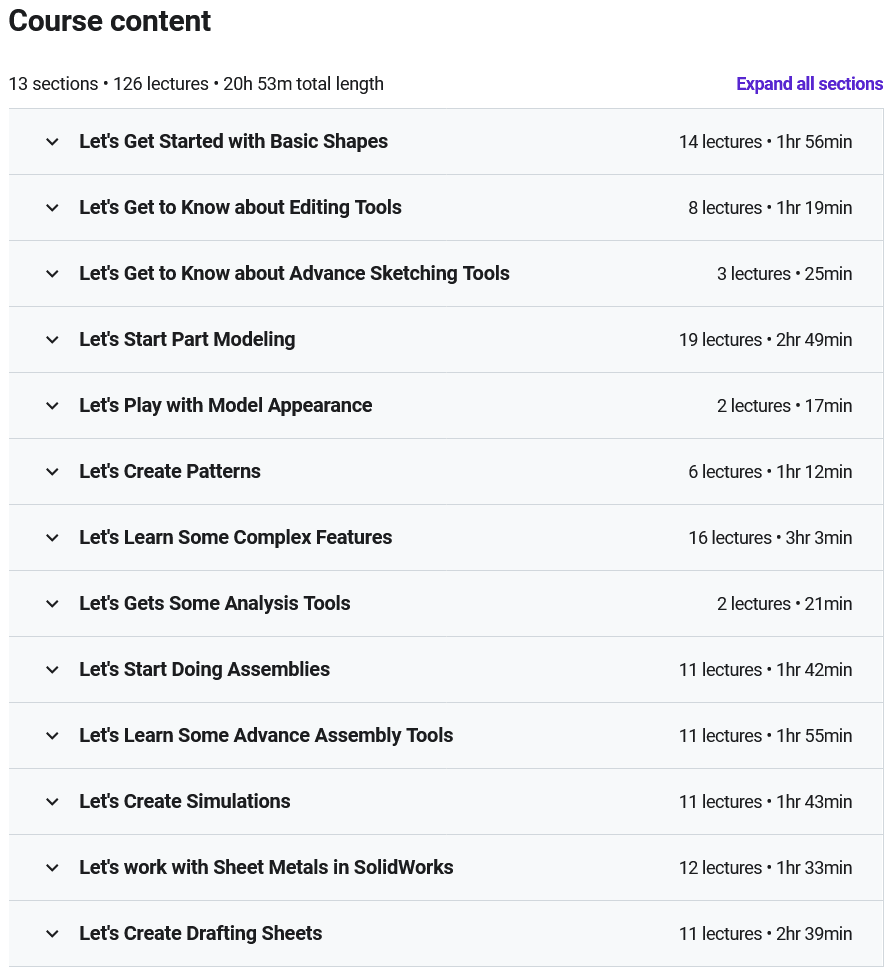This screenshot has width=891, height=975.
Task: Click '14 lectures • 1hr 56min' summary
Action: point(765,142)
